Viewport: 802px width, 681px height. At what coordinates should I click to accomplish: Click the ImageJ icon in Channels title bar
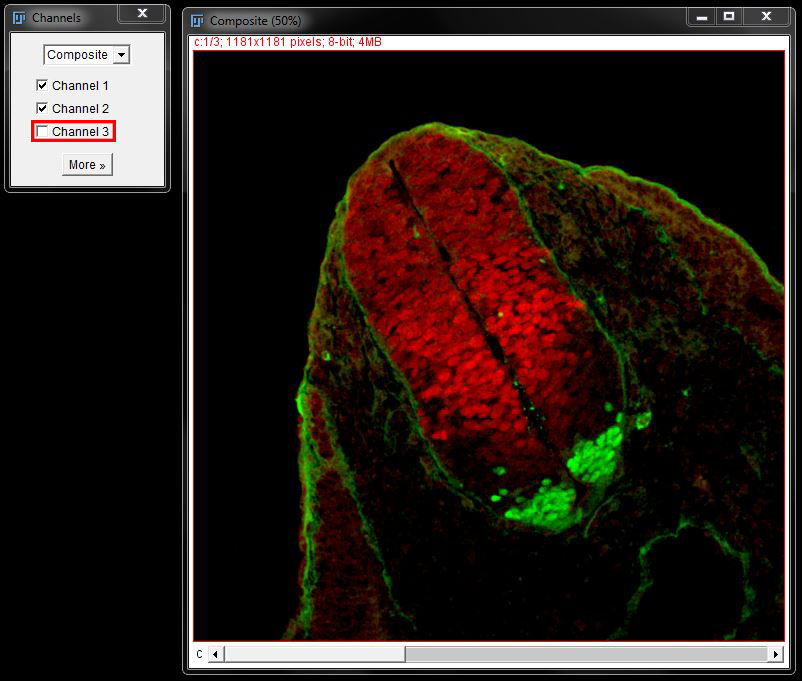click(18, 17)
